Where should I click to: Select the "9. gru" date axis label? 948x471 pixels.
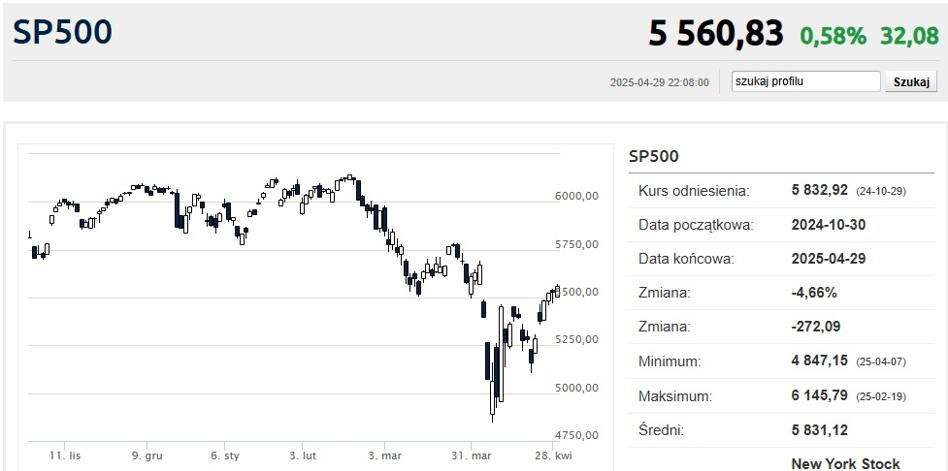[x=147, y=455]
